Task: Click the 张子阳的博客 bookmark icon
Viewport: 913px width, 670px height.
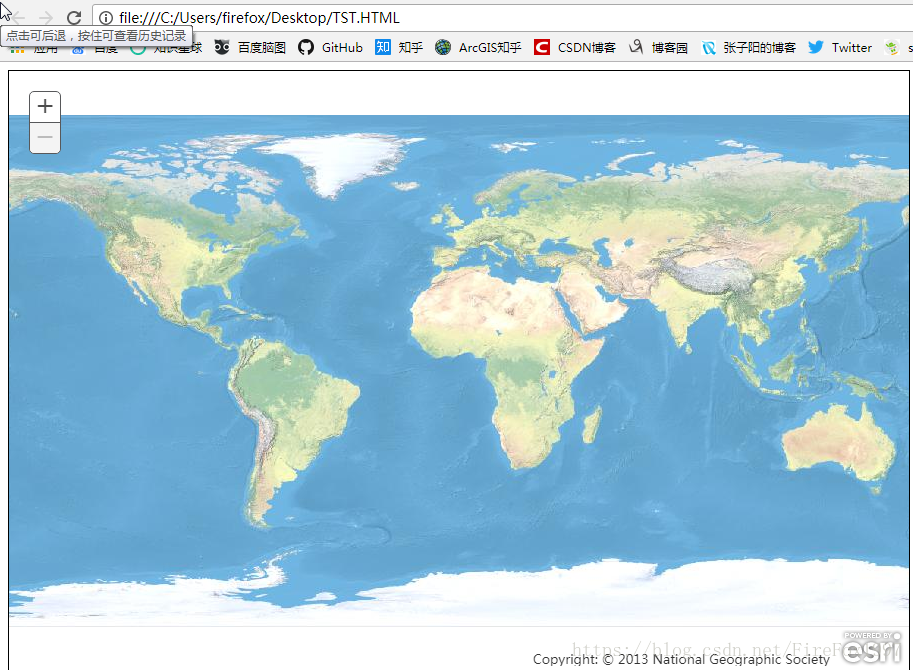Action: 709,48
